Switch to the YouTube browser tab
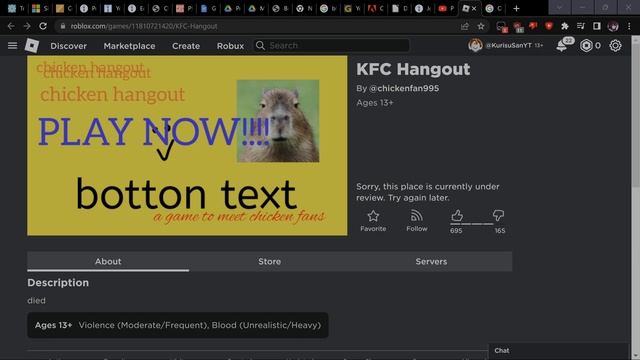Screen dimensions: 640x360 coord(445,8)
